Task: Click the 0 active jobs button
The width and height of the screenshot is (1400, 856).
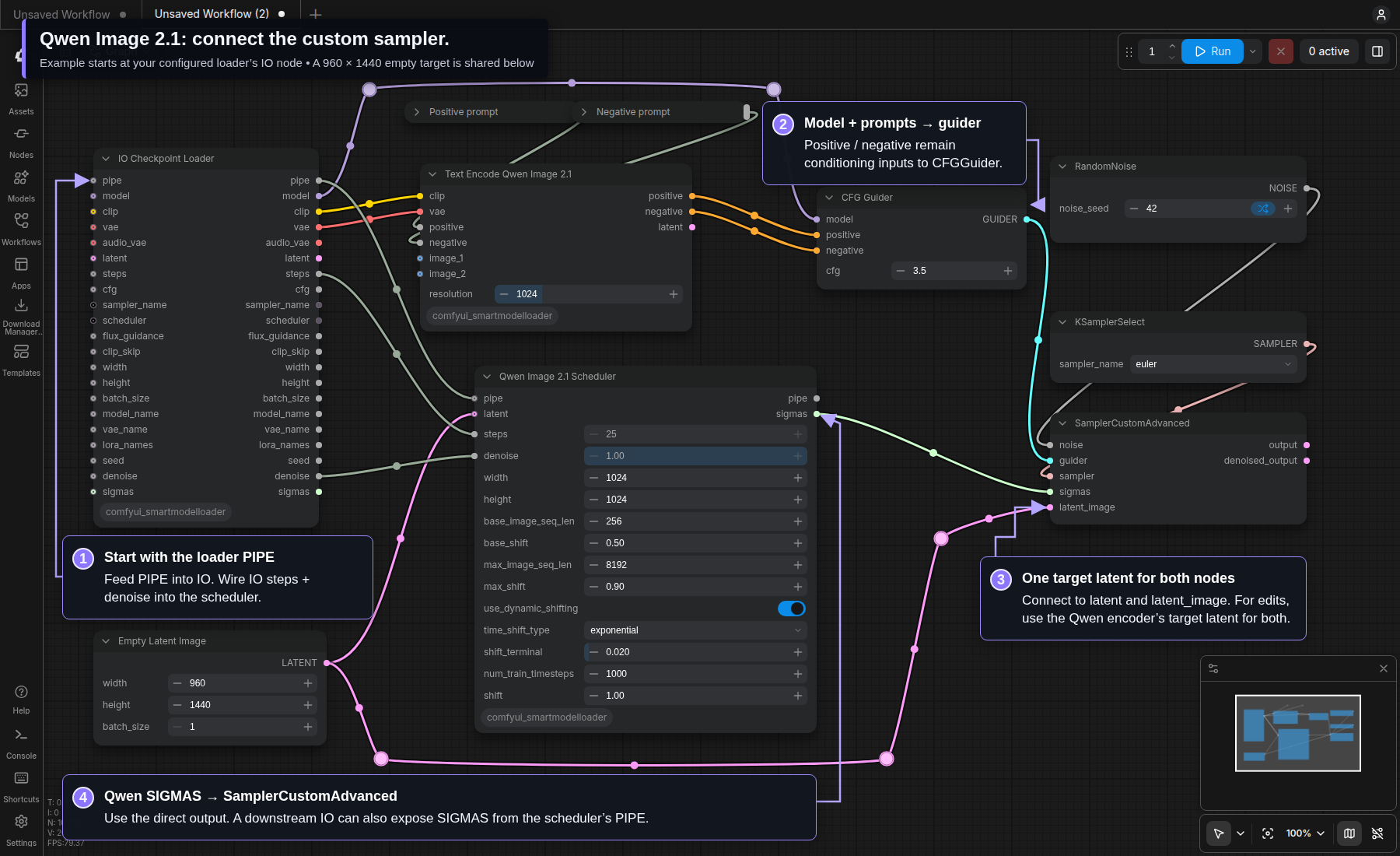Action: 1328,51
